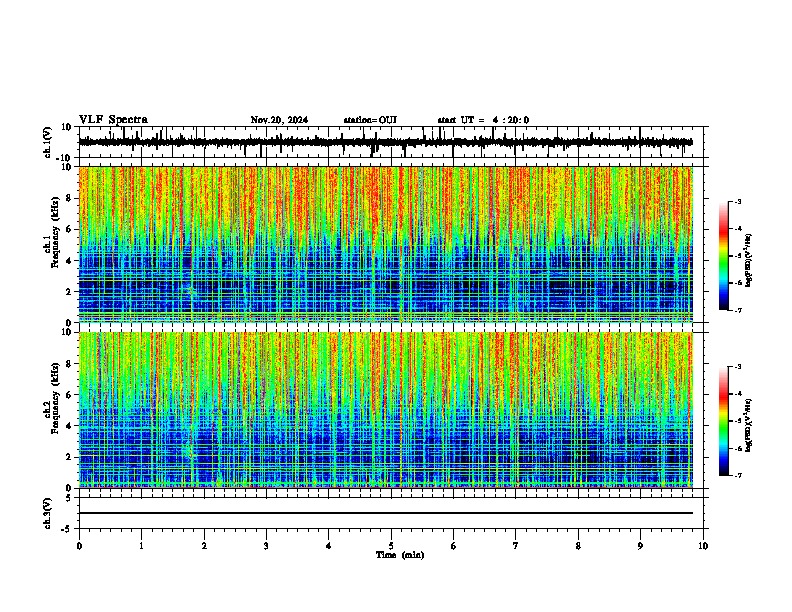792x612 pixels.
Task: Click the ch.2 colorbar log(PSD) label
Action: [749, 426]
